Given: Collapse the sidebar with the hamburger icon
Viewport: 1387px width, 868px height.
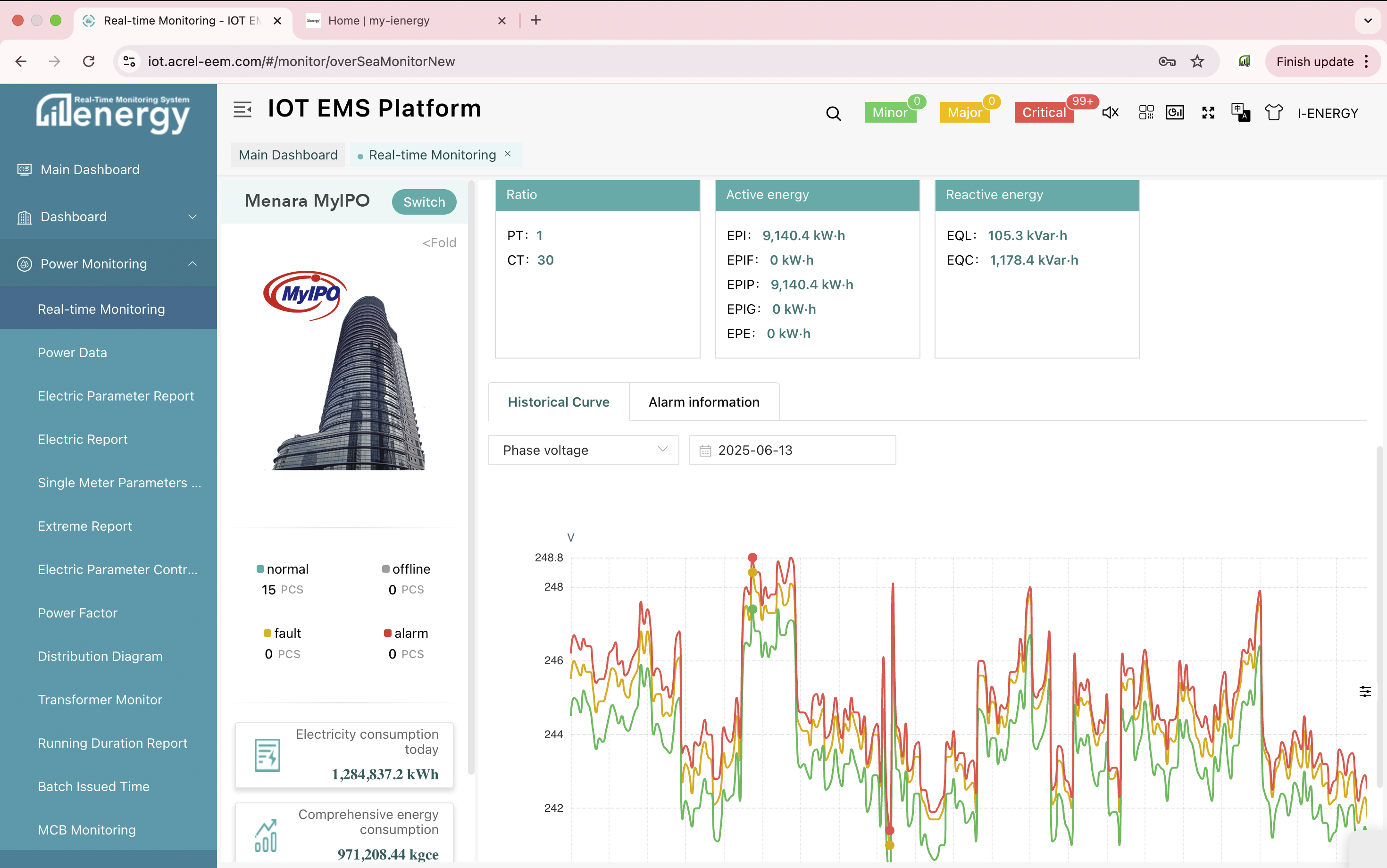Looking at the screenshot, I should coord(242,109).
